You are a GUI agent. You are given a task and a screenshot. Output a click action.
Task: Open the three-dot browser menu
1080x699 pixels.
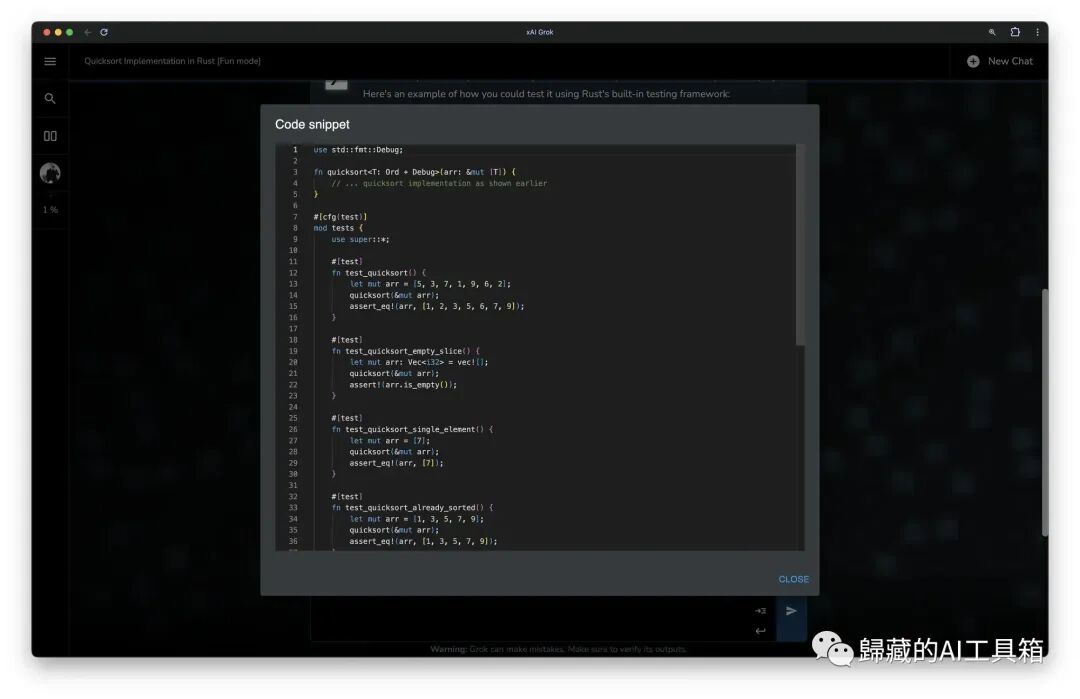click(1037, 32)
